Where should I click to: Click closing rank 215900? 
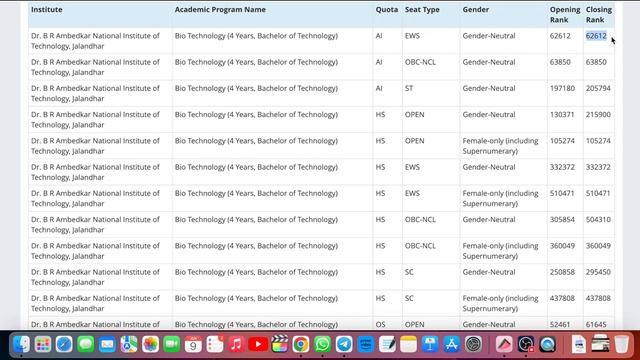coord(598,115)
